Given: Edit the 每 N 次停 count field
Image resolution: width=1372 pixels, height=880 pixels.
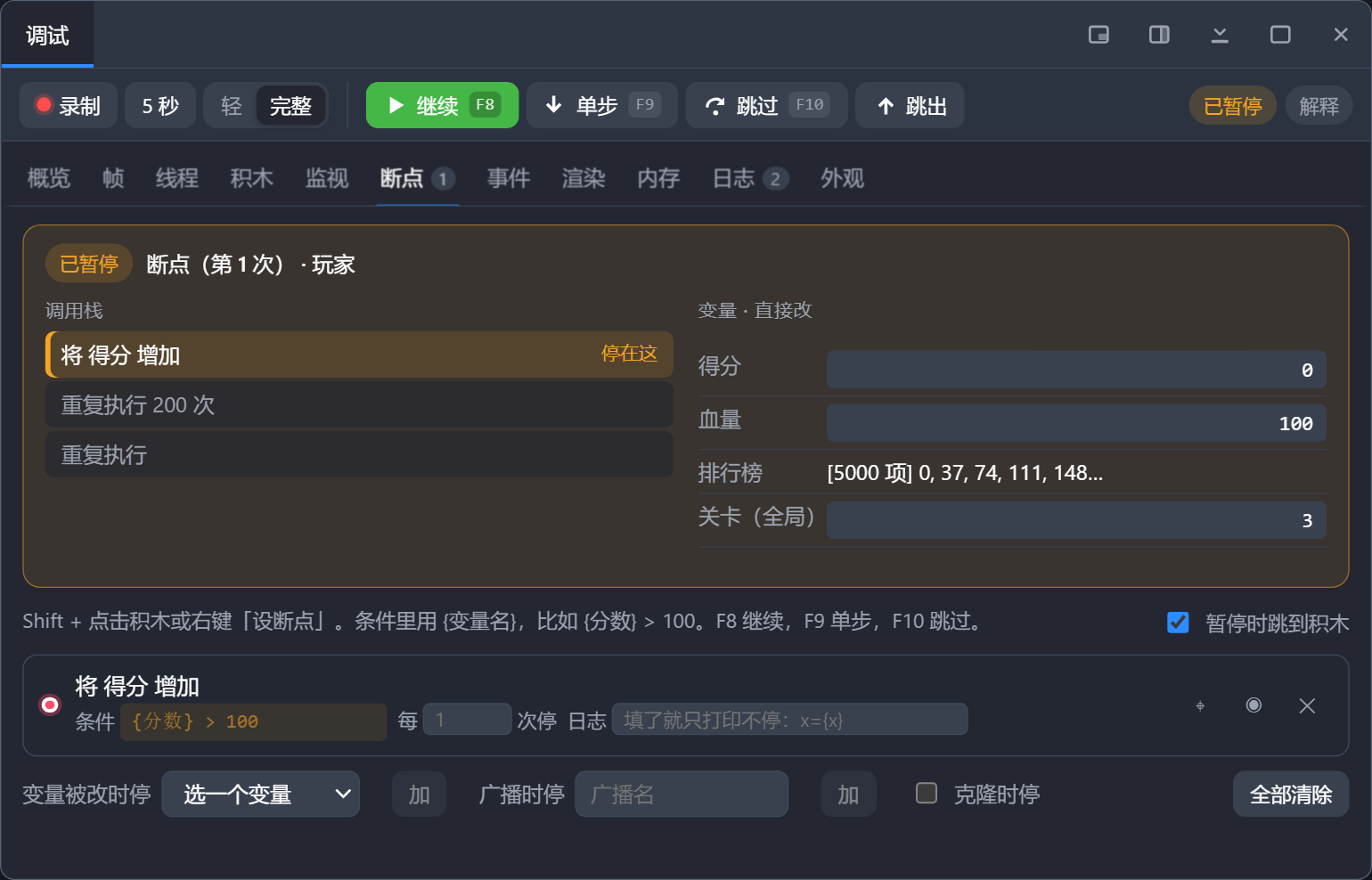Looking at the screenshot, I should (467, 719).
